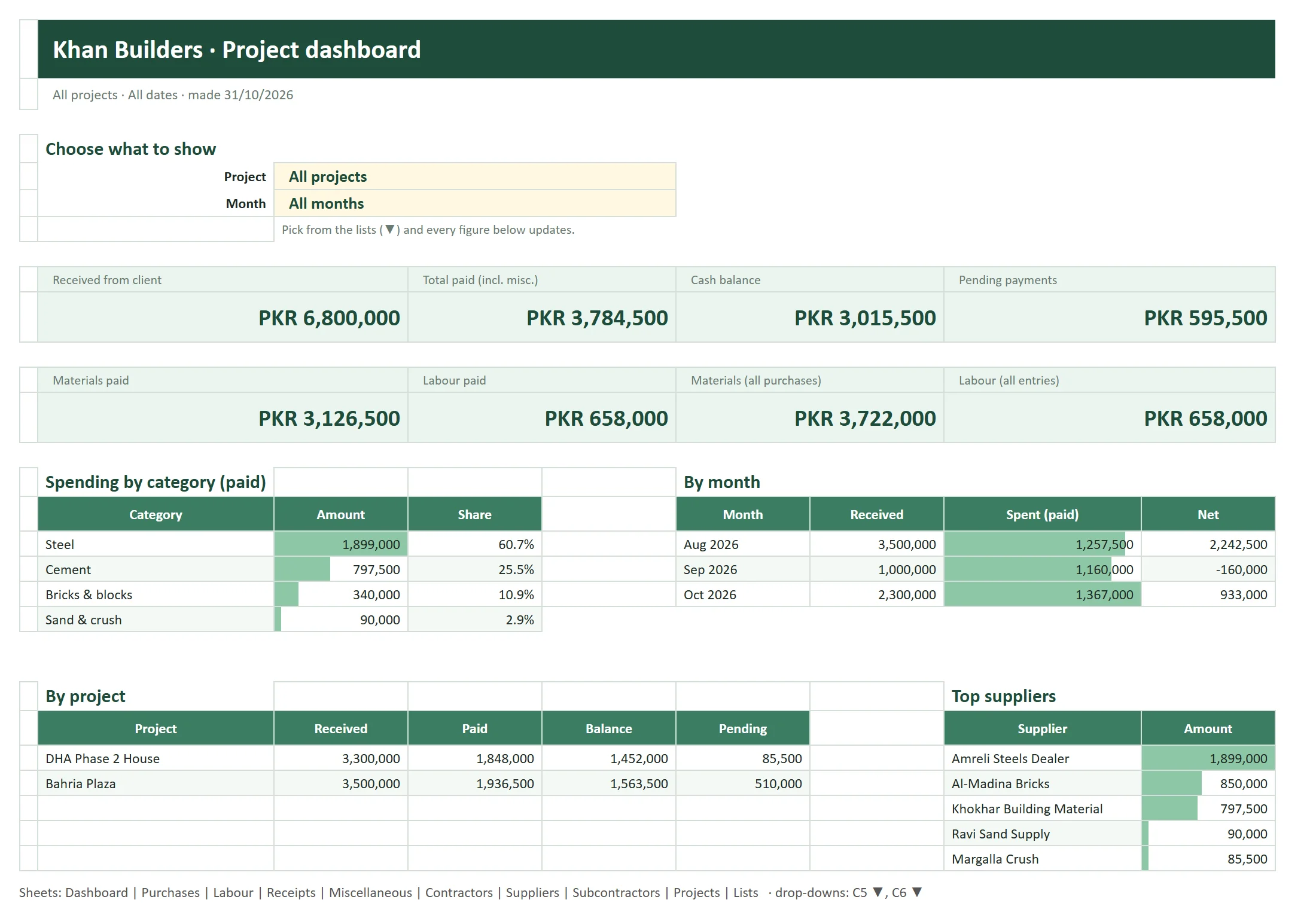The width and height of the screenshot is (1316, 909).
Task: Select the Khan Builders Project dashboard title
Action: [x=237, y=50]
